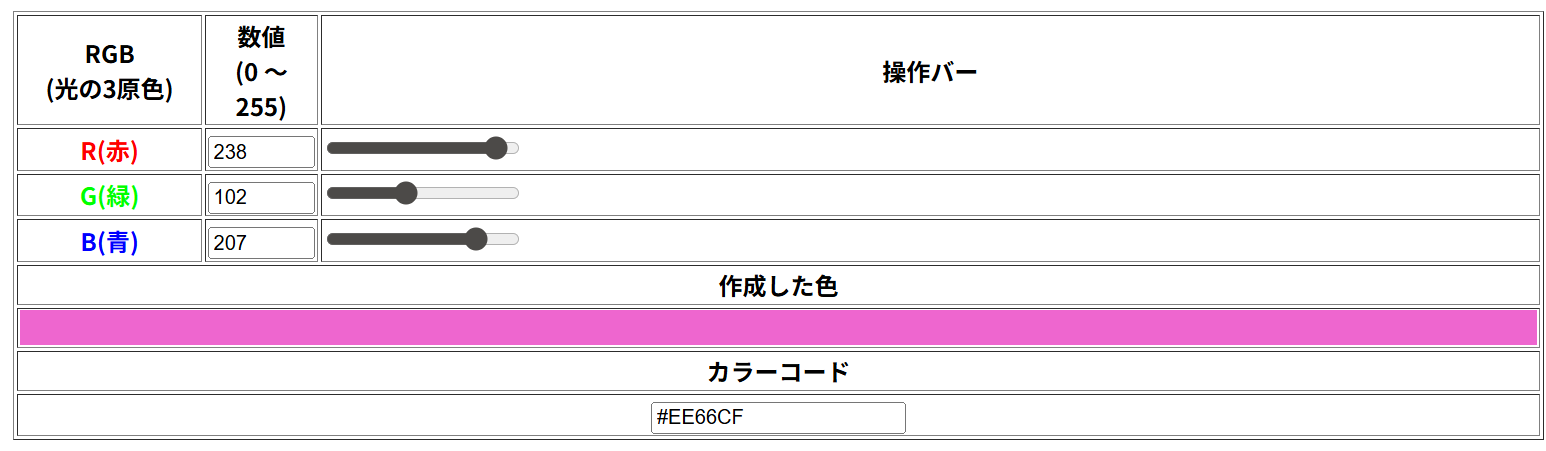
Task: Click the カラーコード heading
Action: pos(778,372)
